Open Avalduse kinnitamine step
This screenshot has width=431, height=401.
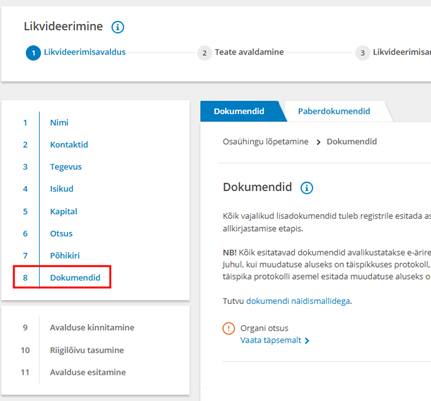tap(92, 328)
